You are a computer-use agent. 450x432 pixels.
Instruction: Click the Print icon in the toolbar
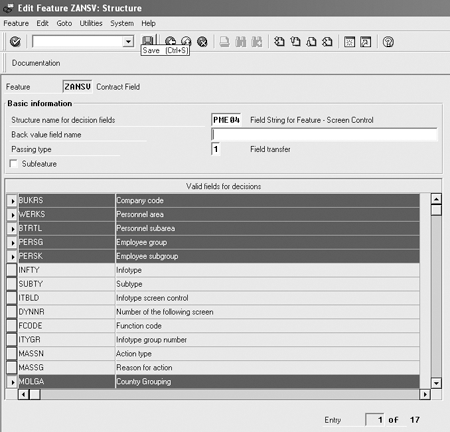coord(225,42)
